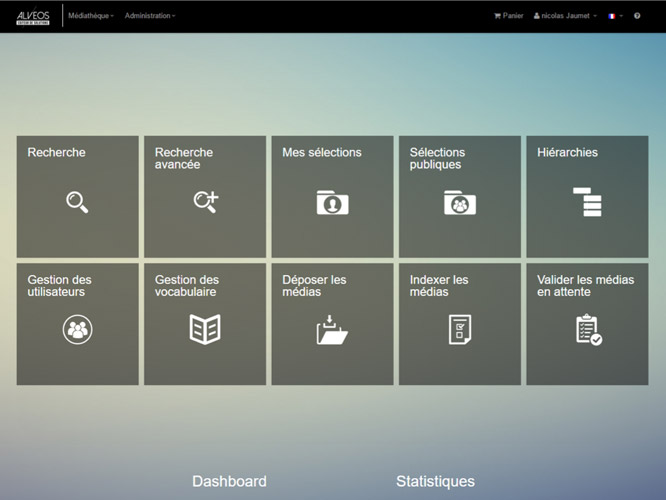Viewport: 666px width, 500px height.
Task: Open the French flag language selector
Action: [615, 16]
